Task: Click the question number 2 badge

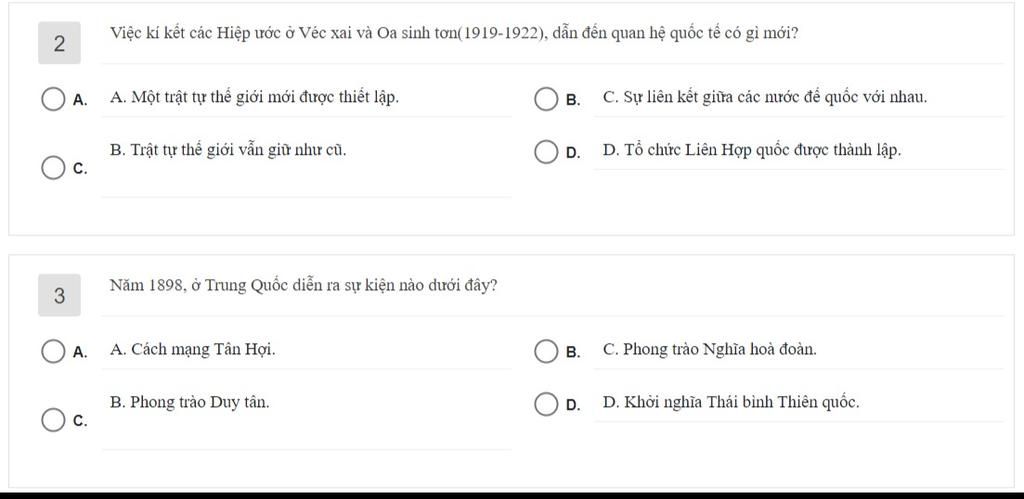Action: [x=59, y=43]
